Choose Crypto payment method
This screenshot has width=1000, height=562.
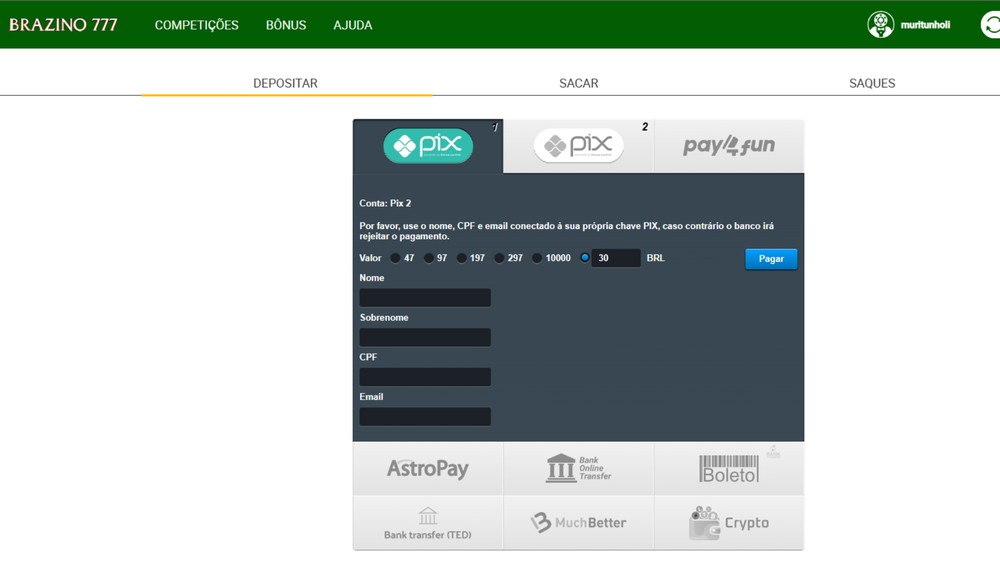click(x=729, y=522)
